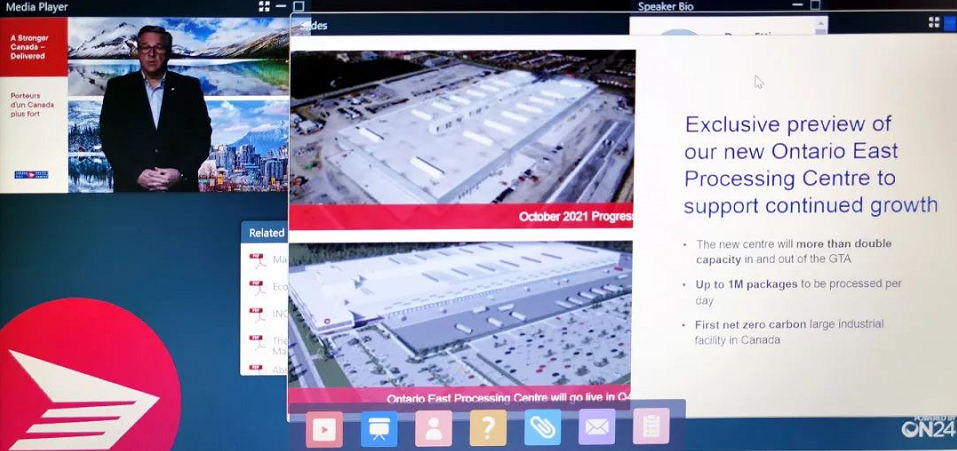Image resolution: width=957 pixels, height=451 pixels.
Task: Open the paperclip Resources widget
Action: (x=543, y=427)
